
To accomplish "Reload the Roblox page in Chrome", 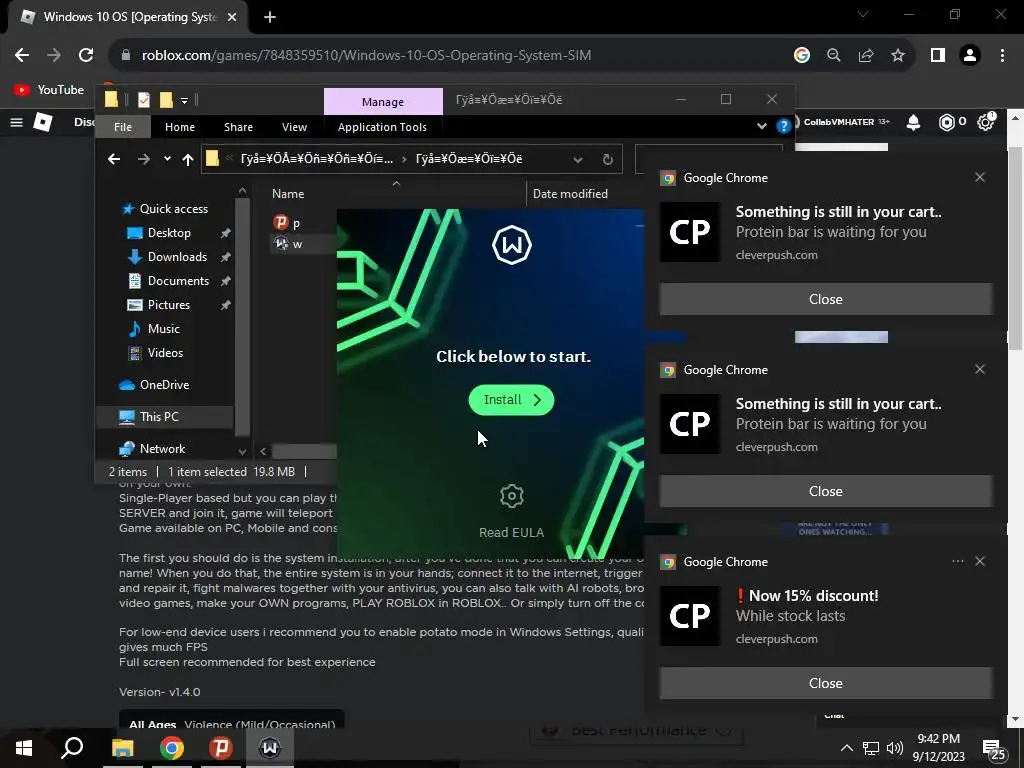I will [x=86, y=55].
